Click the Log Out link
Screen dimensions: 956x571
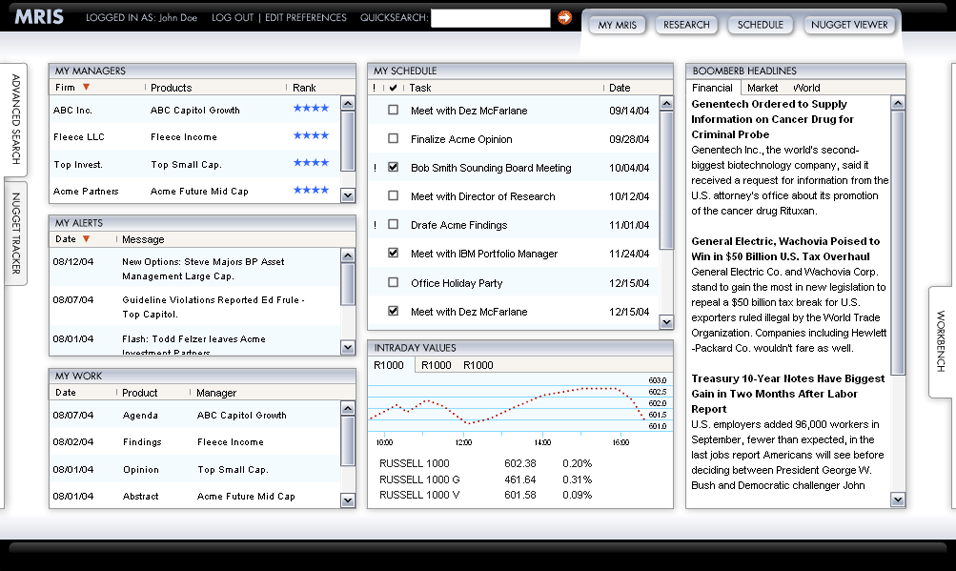click(232, 18)
